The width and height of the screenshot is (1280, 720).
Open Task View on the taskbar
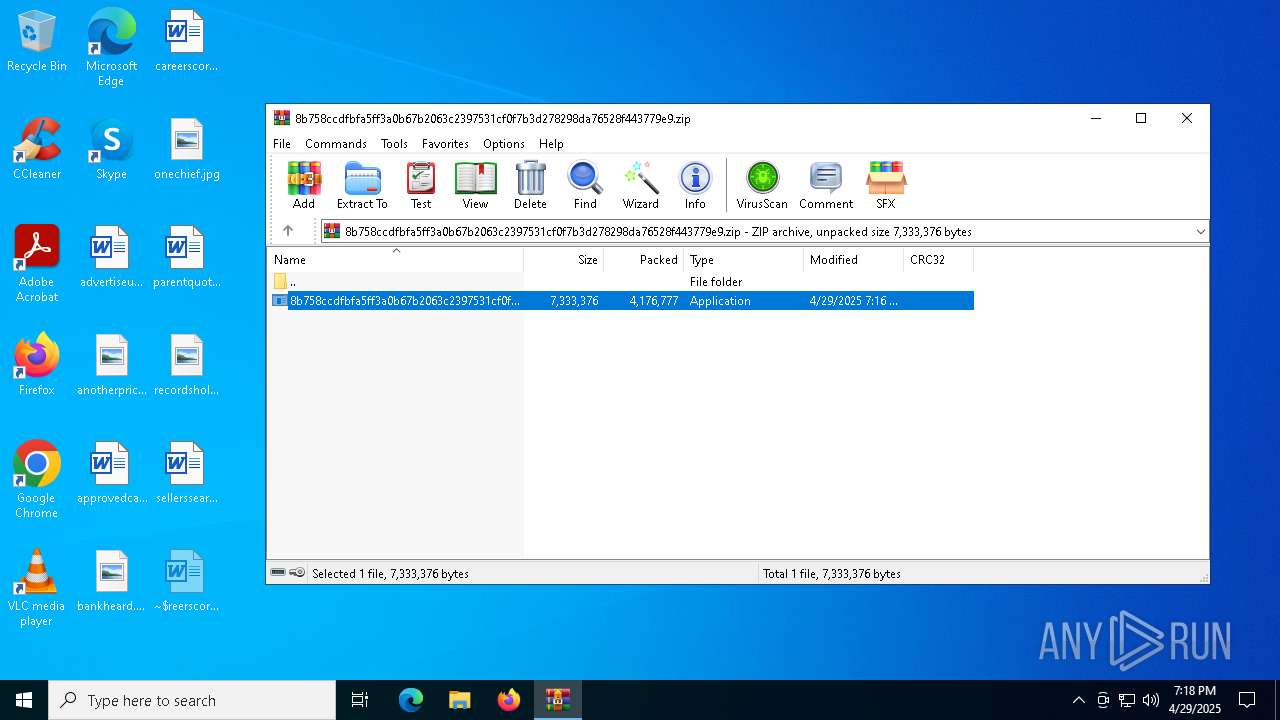[360, 700]
